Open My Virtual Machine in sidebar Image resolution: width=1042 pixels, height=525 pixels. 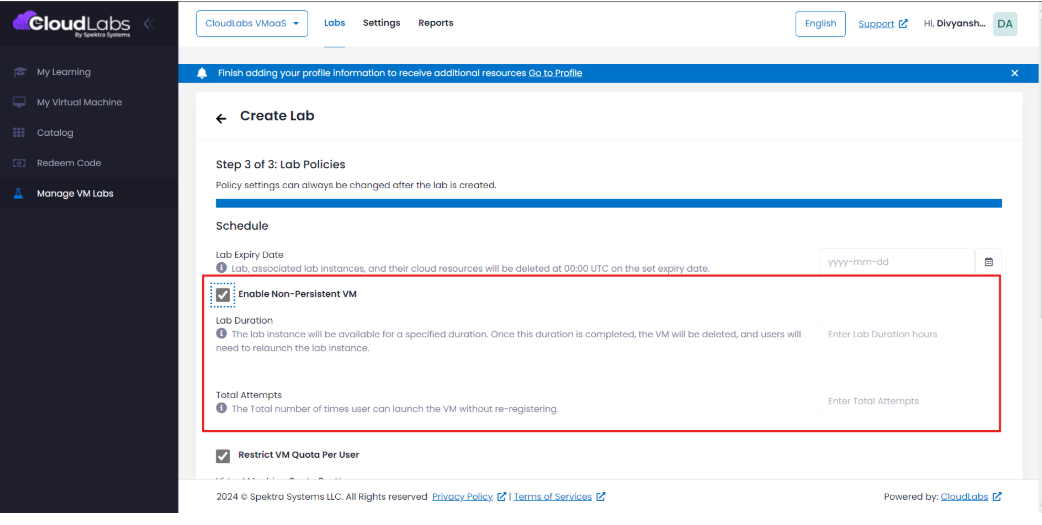coord(89,102)
